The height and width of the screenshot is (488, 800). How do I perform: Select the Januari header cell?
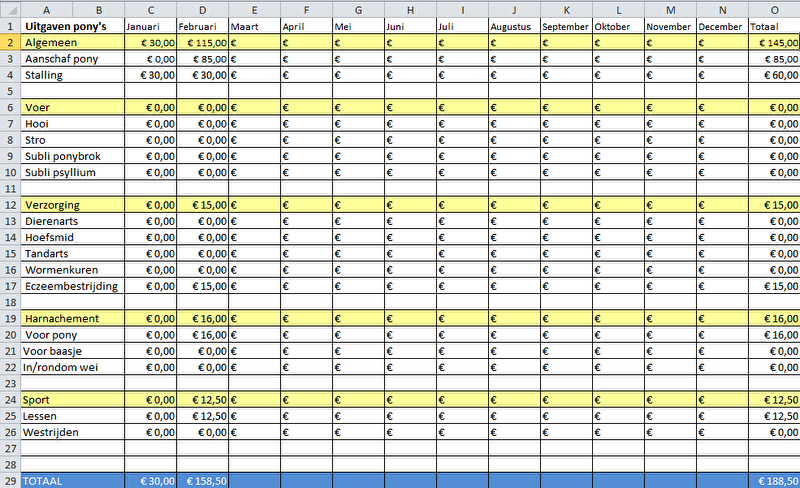coord(151,26)
